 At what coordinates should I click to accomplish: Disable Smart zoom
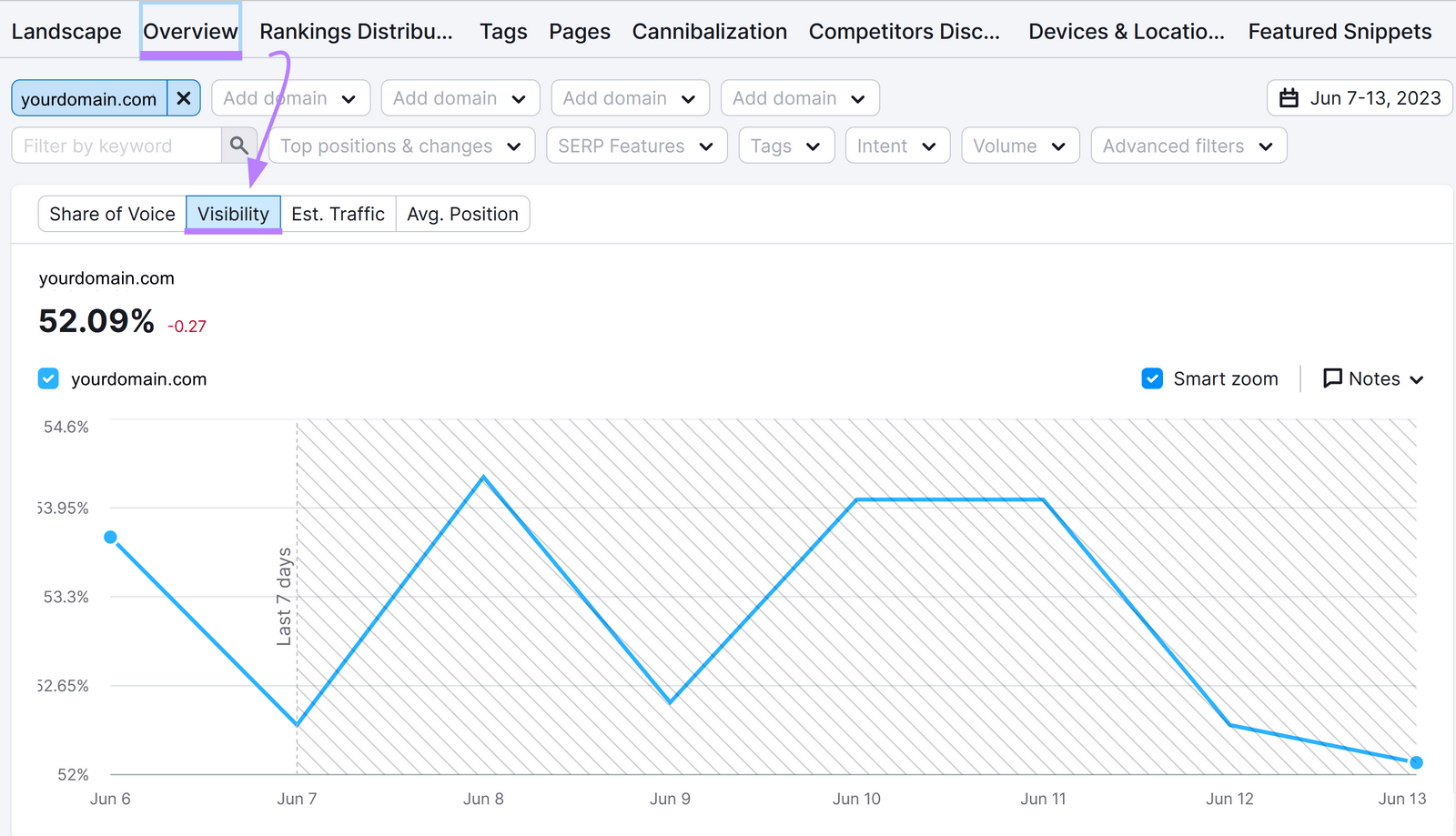pos(1153,378)
